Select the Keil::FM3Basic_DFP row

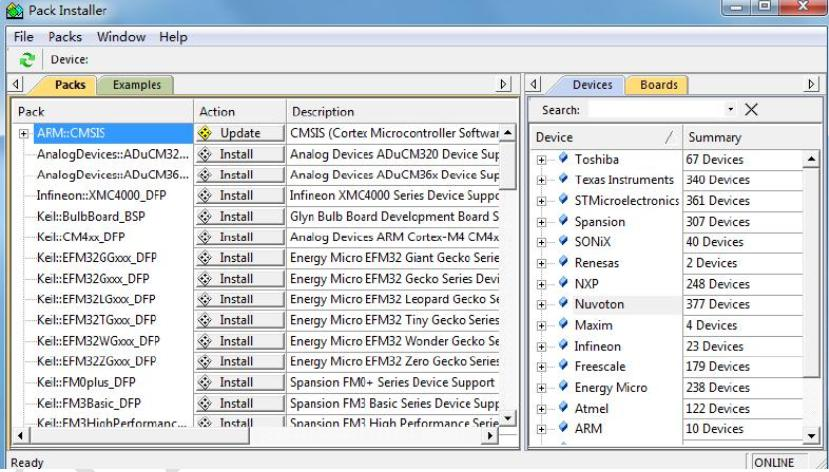89,403
